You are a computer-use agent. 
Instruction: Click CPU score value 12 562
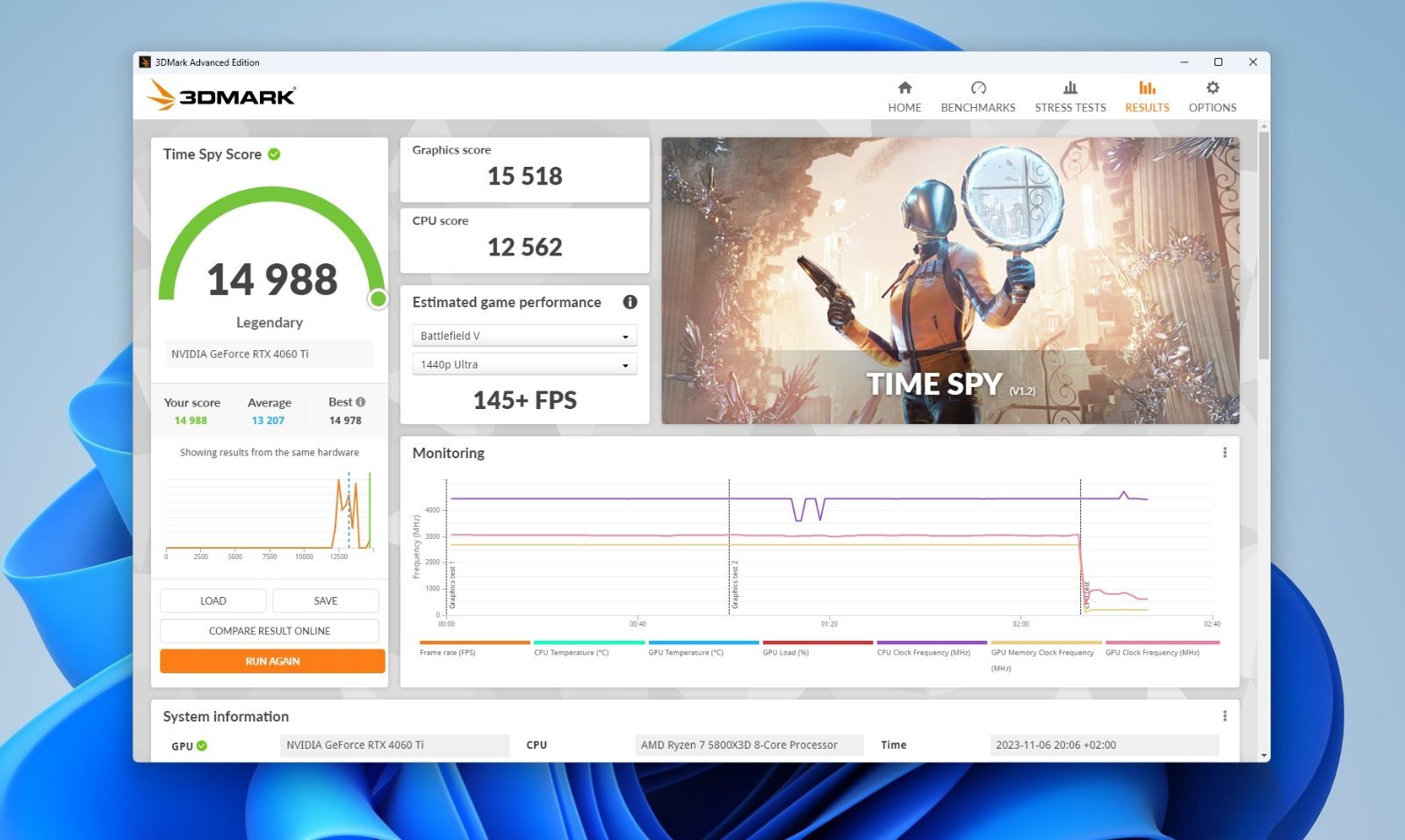pyautogui.click(x=524, y=248)
